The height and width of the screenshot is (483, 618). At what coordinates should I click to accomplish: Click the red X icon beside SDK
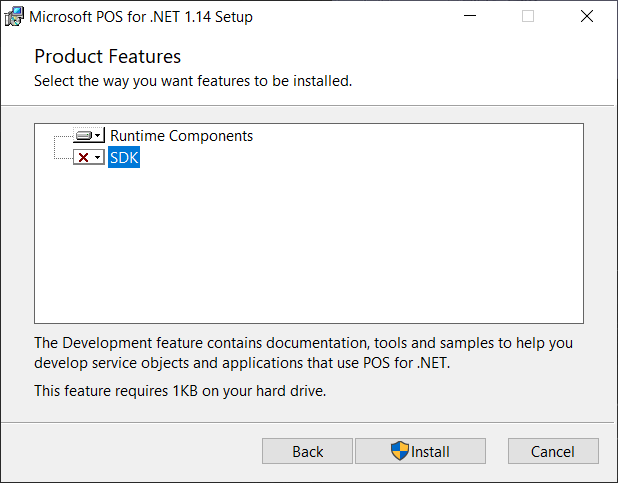coord(84,158)
